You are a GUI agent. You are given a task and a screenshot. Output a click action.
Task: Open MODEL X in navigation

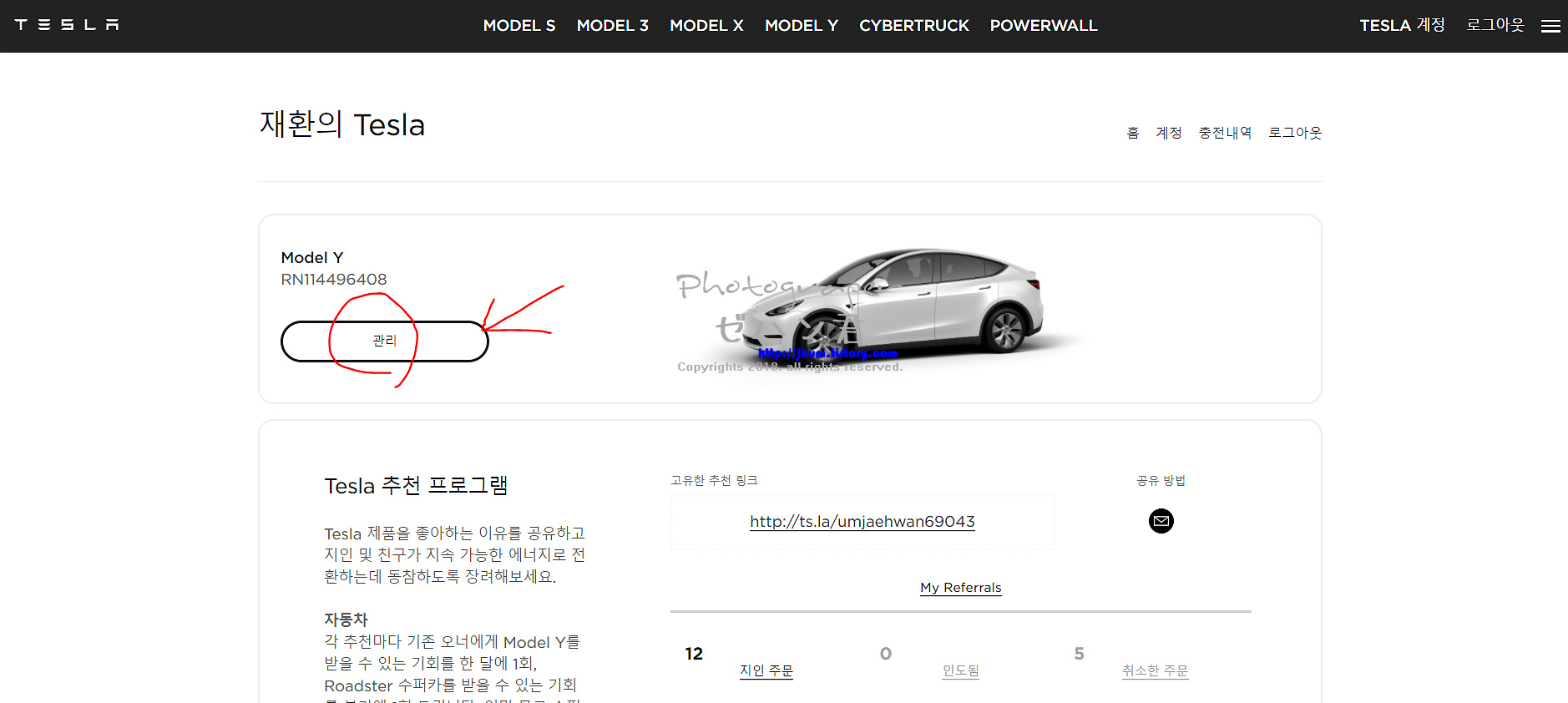[x=706, y=26]
